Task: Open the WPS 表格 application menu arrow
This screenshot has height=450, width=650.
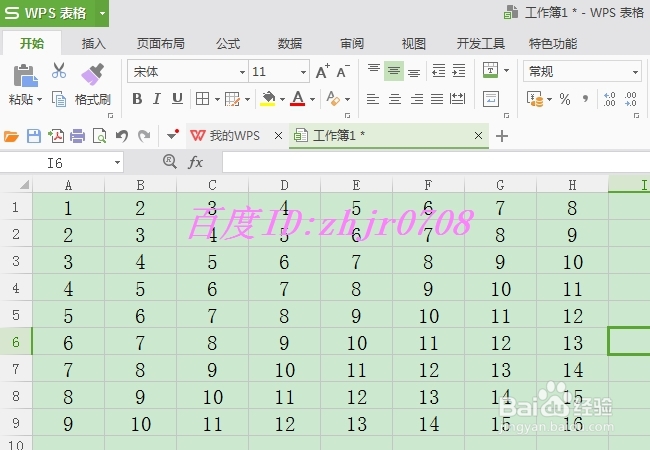Action: 102,13
